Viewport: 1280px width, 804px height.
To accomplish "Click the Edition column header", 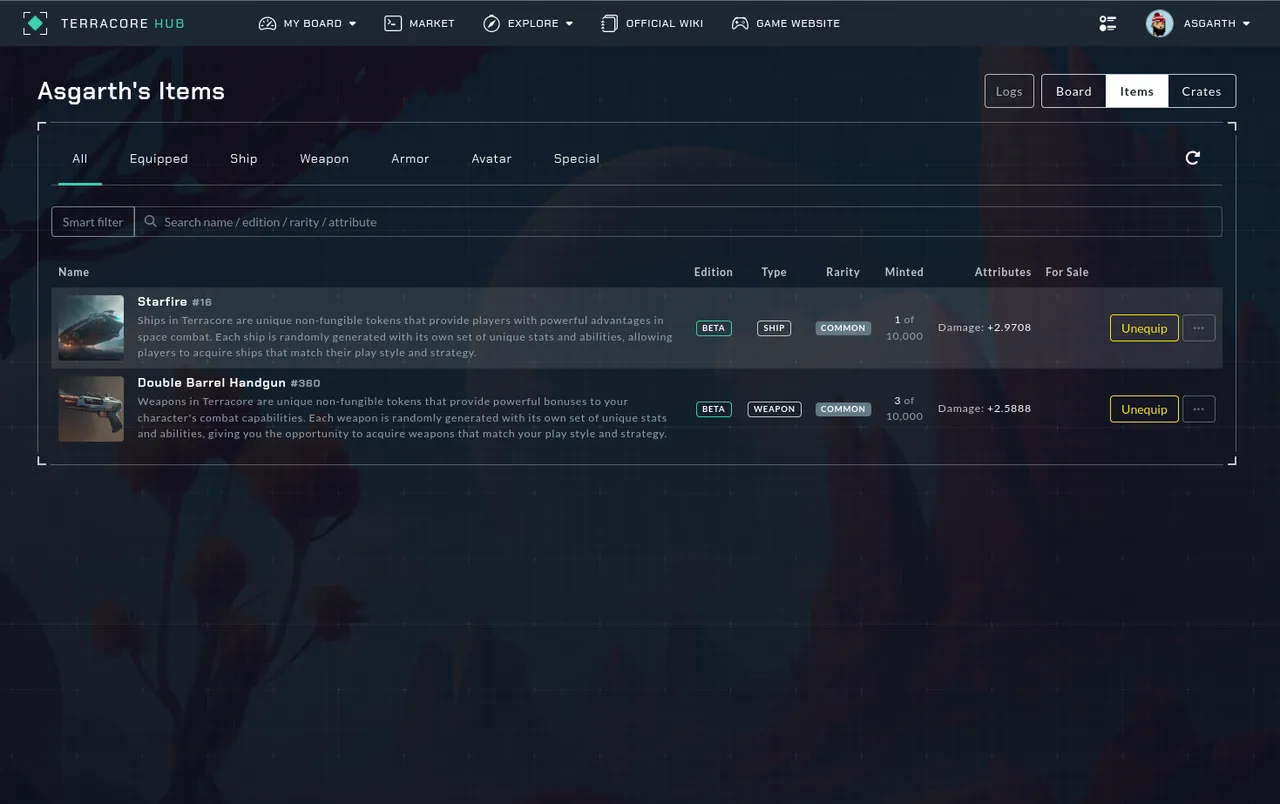I will coord(713,272).
